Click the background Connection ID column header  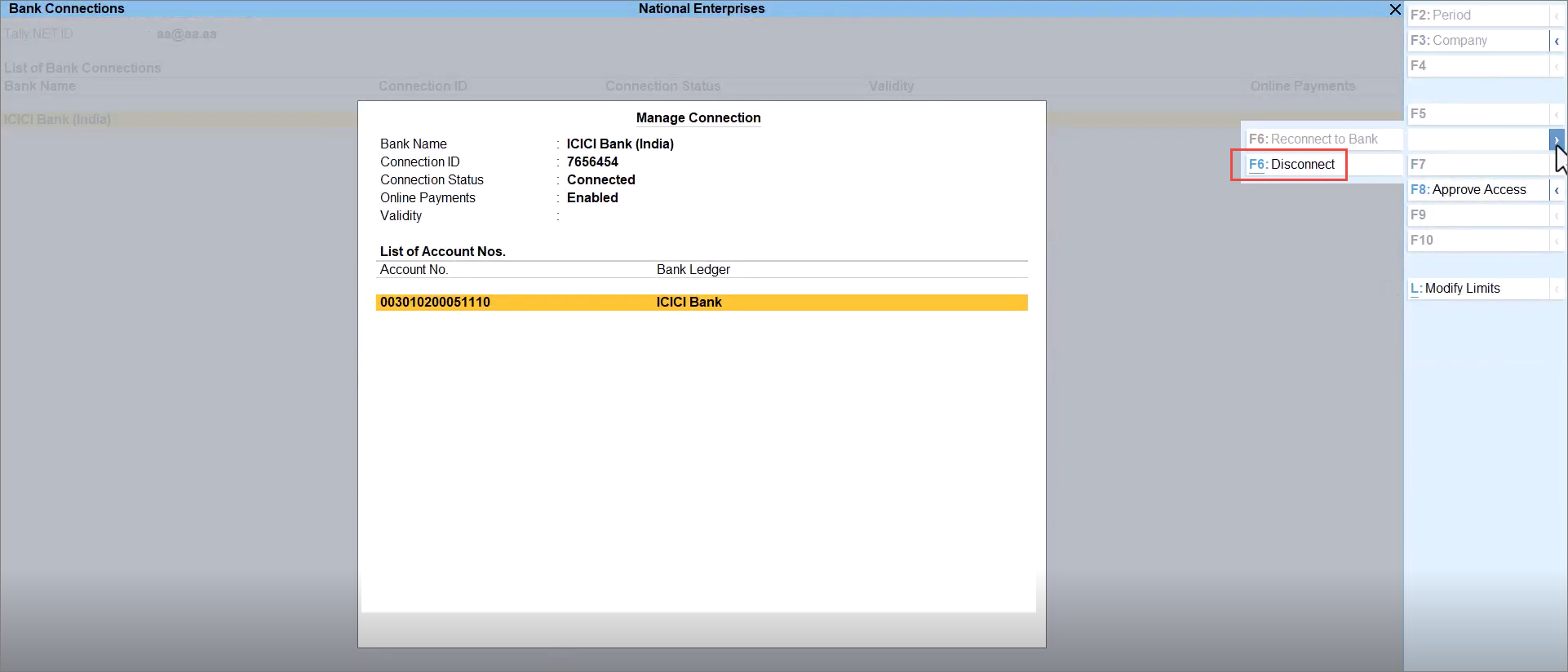[x=423, y=86]
